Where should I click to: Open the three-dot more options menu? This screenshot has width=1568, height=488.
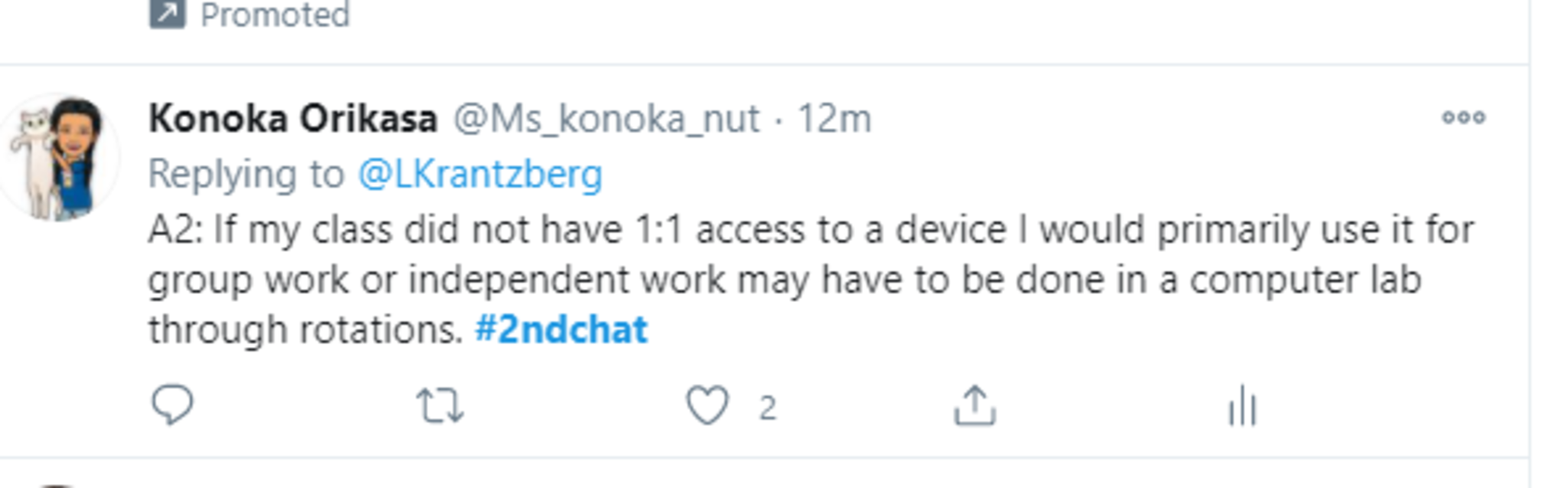click(x=1463, y=118)
